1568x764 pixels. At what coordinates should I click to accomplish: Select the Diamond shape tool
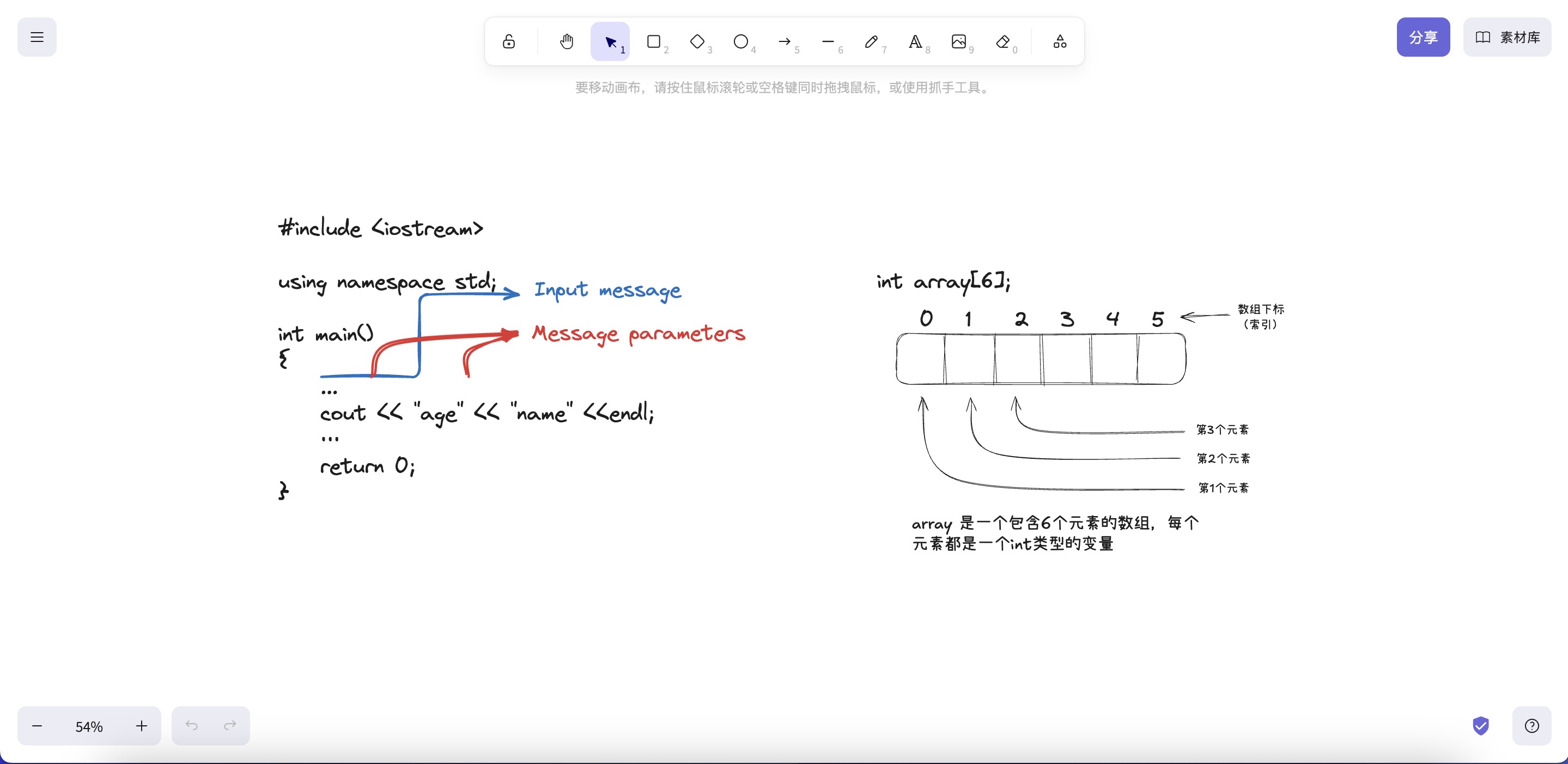(x=697, y=41)
